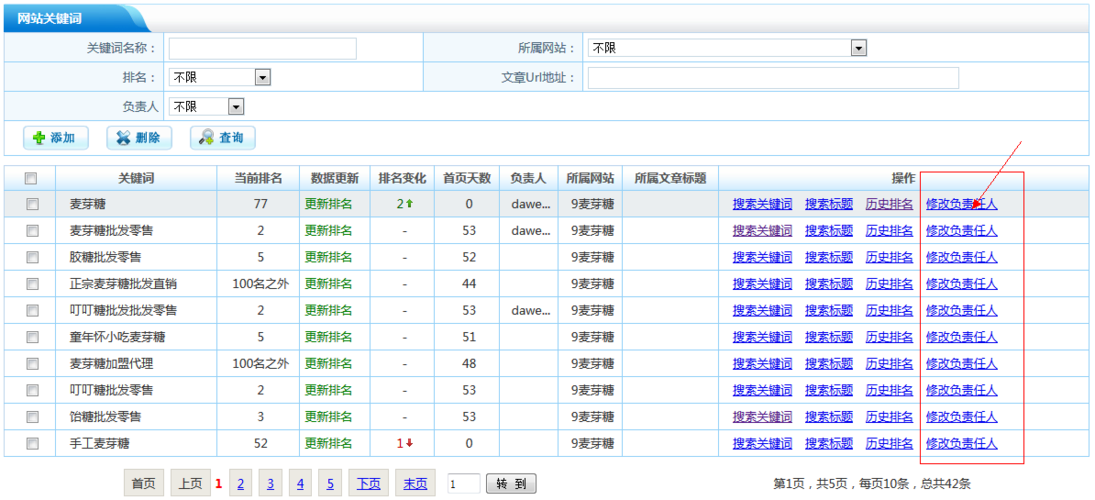Click the current page number 1
This screenshot has height=500, width=1095.
click(219, 483)
